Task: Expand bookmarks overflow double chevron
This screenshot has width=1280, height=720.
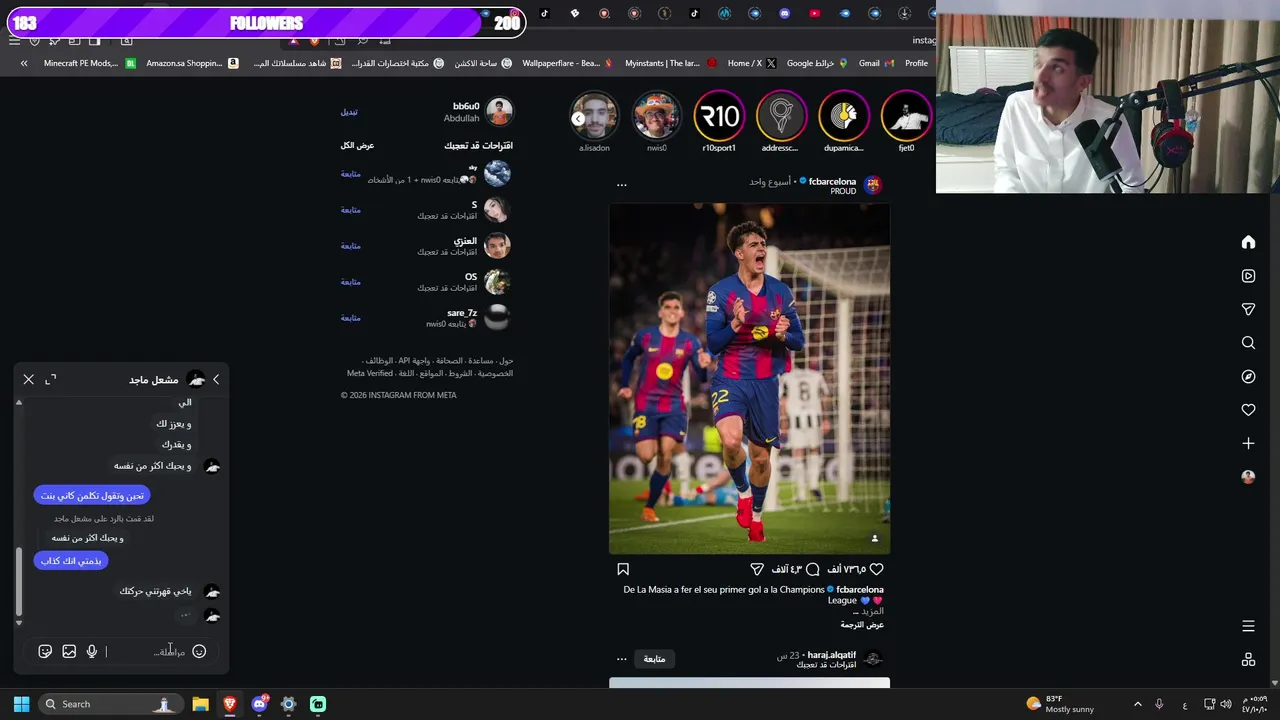Action: [x=24, y=63]
